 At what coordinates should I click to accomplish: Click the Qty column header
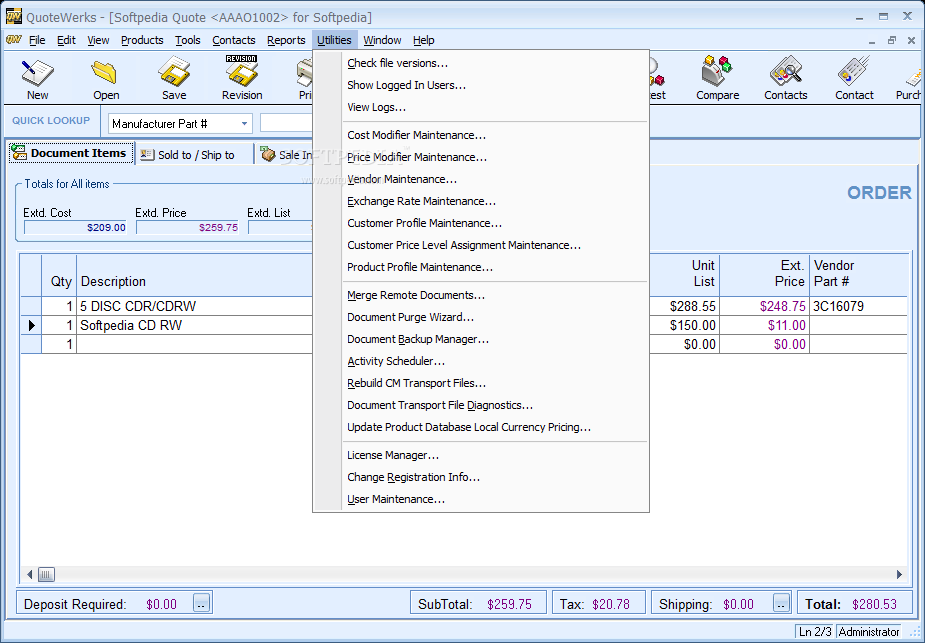click(x=59, y=275)
